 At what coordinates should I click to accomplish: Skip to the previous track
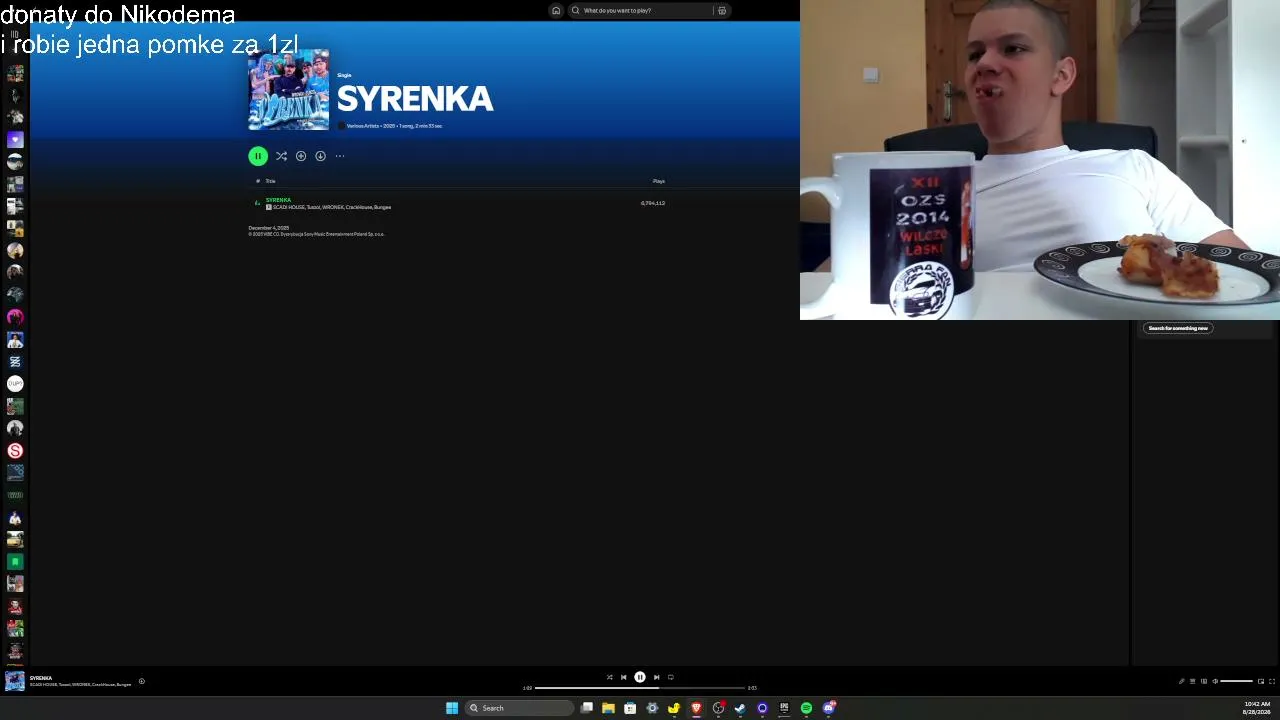coord(623,677)
